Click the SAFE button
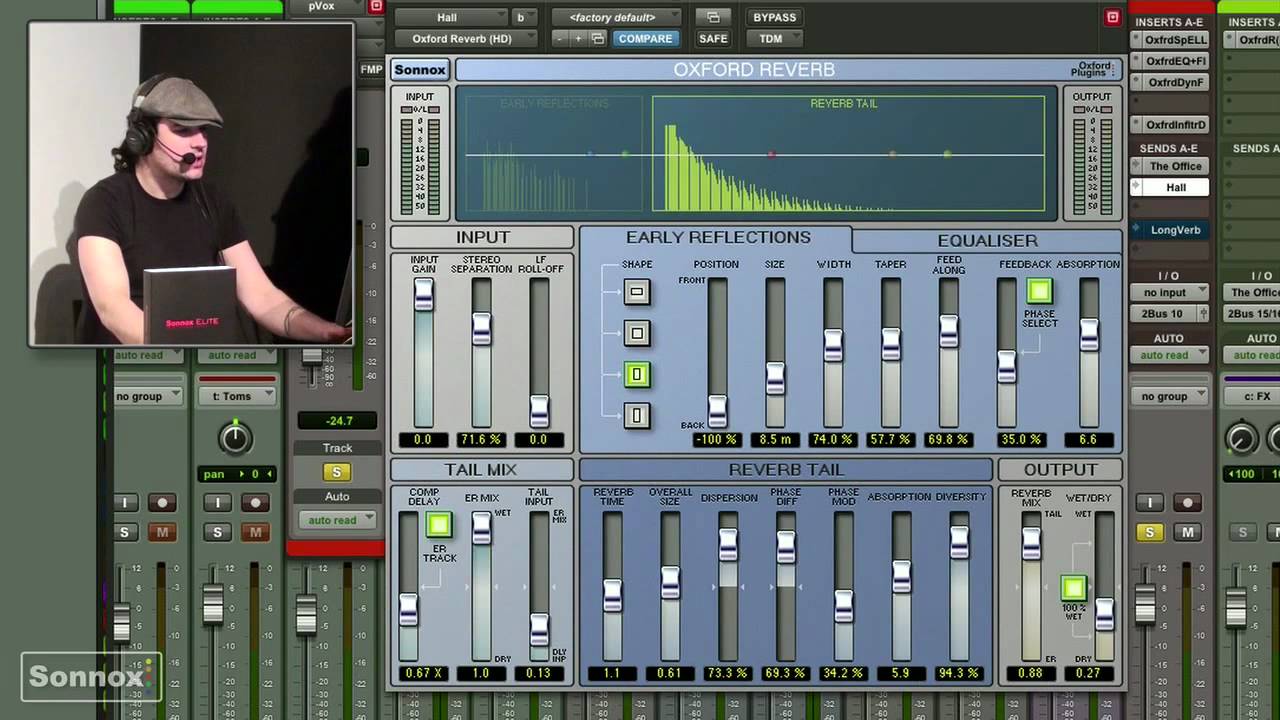 (x=713, y=38)
